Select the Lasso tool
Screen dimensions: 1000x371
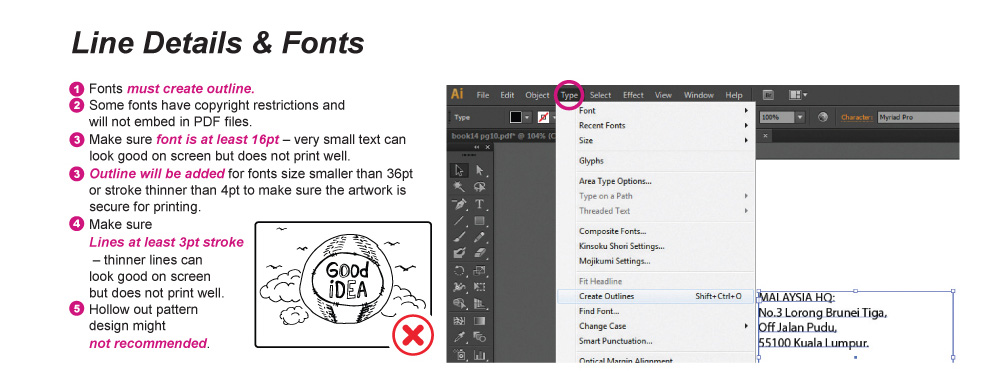coord(479,187)
